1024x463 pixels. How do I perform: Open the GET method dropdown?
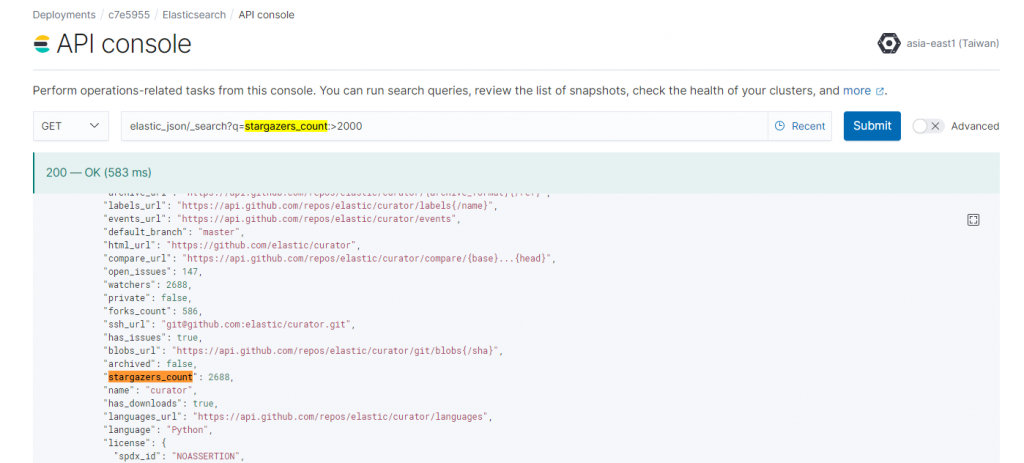pyautogui.click(x=71, y=126)
